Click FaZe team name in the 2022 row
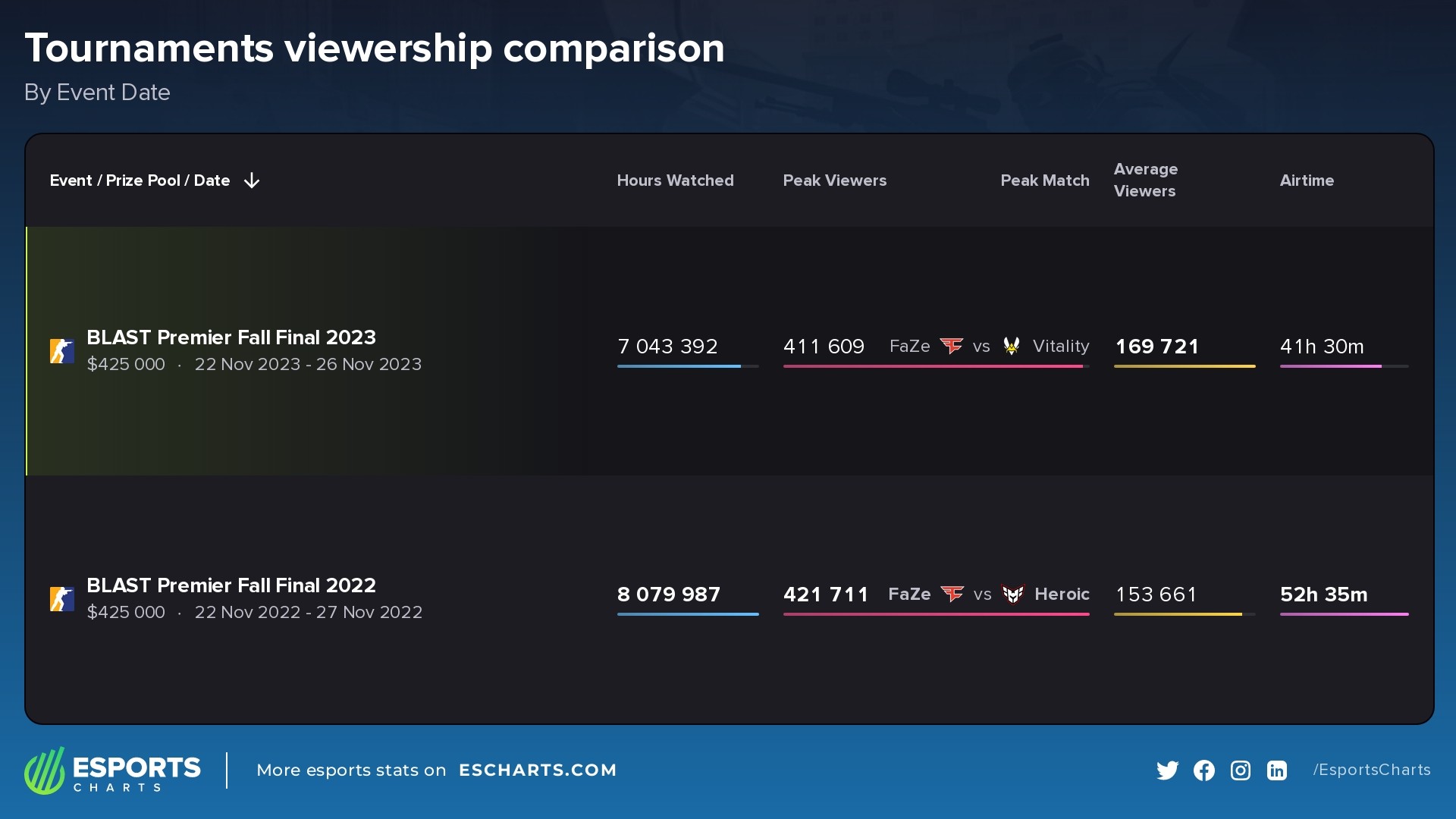This screenshot has width=1456, height=819. click(x=909, y=595)
